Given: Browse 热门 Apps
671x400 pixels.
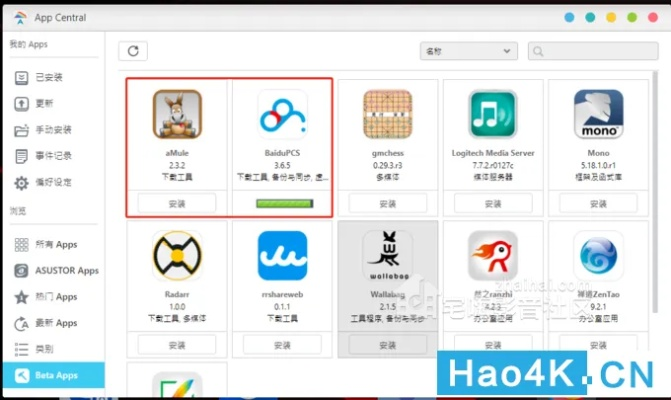Looking at the screenshot, I should (x=54, y=297).
